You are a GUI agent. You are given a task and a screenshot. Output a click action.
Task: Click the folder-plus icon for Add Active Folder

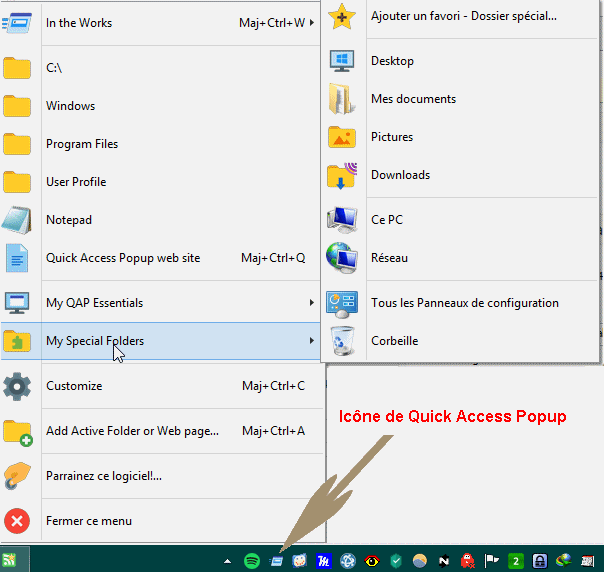(18, 433)
